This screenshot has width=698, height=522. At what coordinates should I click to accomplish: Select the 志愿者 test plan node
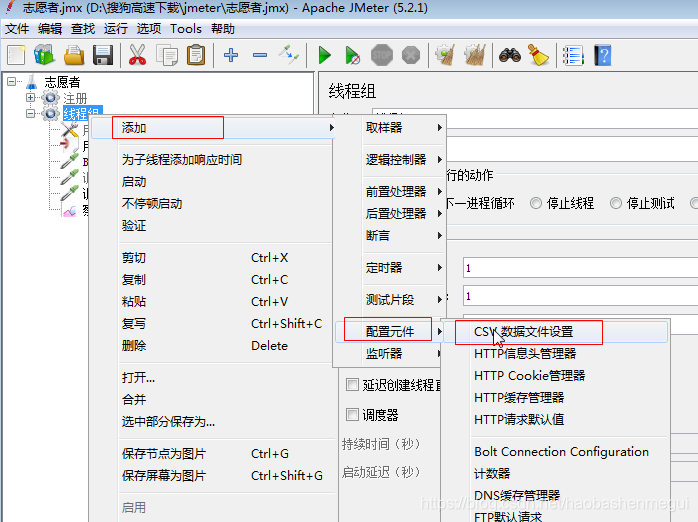62,82
